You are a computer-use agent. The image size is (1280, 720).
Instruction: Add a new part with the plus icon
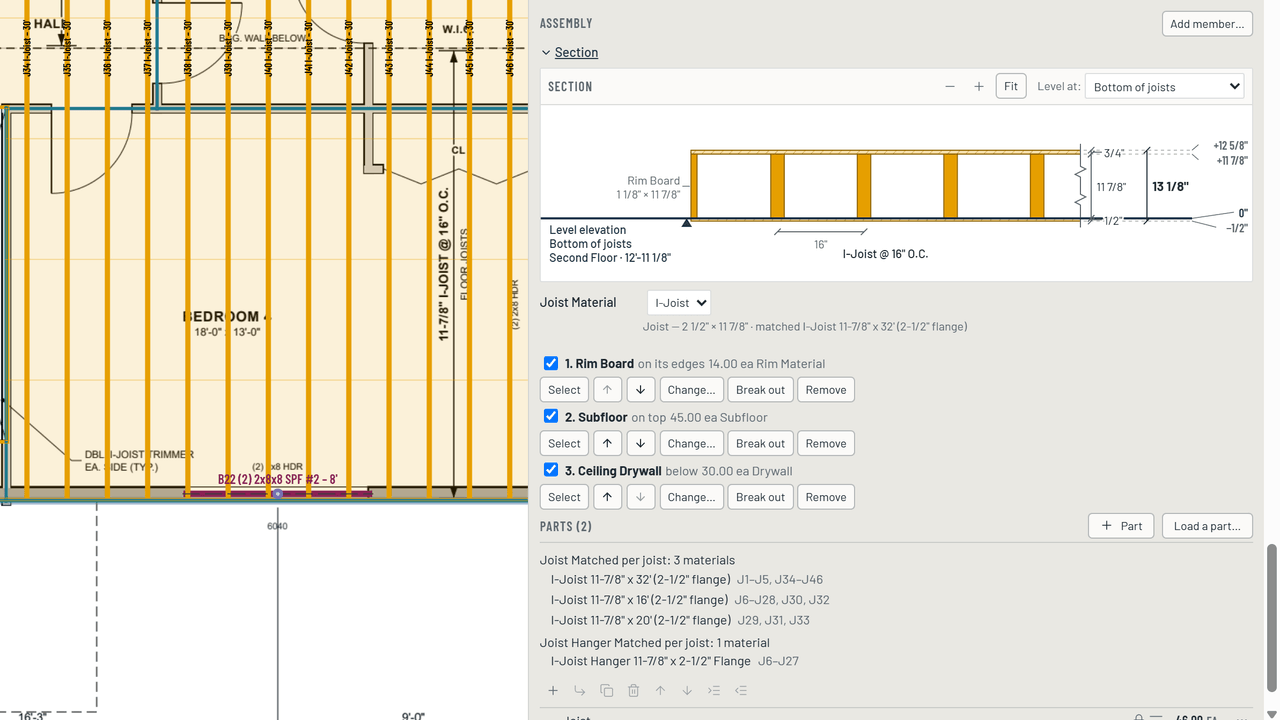[553, 690]
